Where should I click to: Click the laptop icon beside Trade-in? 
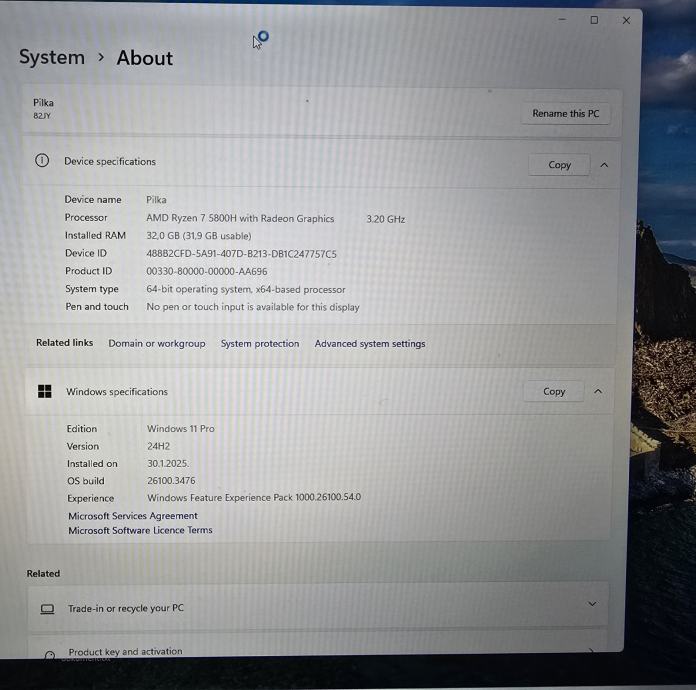tap(47, 609)
